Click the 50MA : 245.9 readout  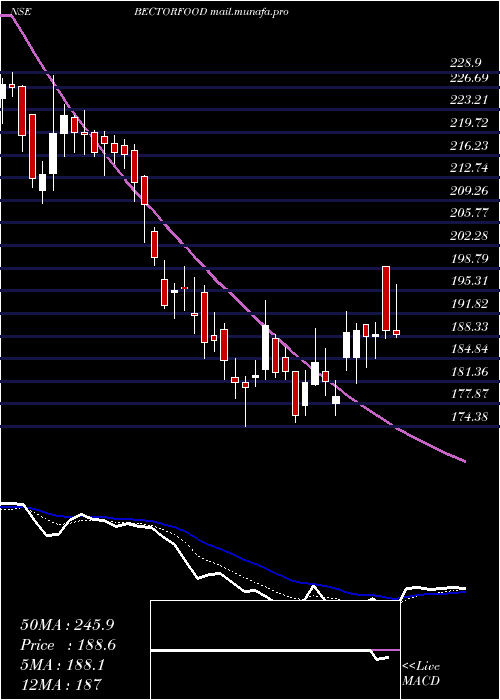65,625
